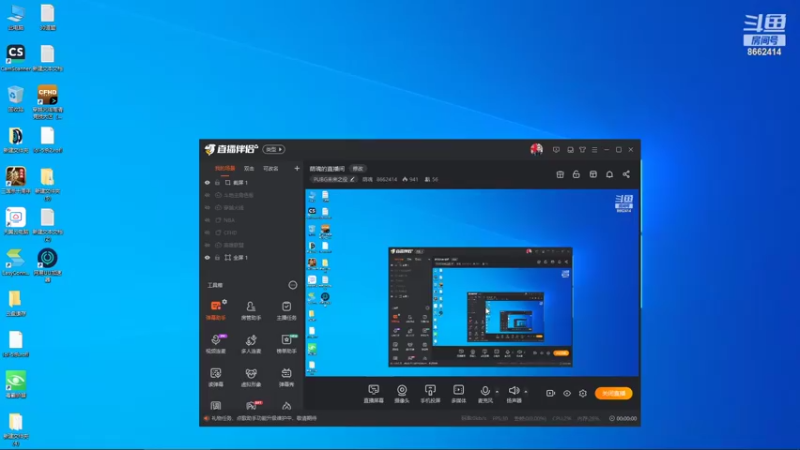Expand microphone options arrow
Viewport: 800px width, 450px height.
497,392
